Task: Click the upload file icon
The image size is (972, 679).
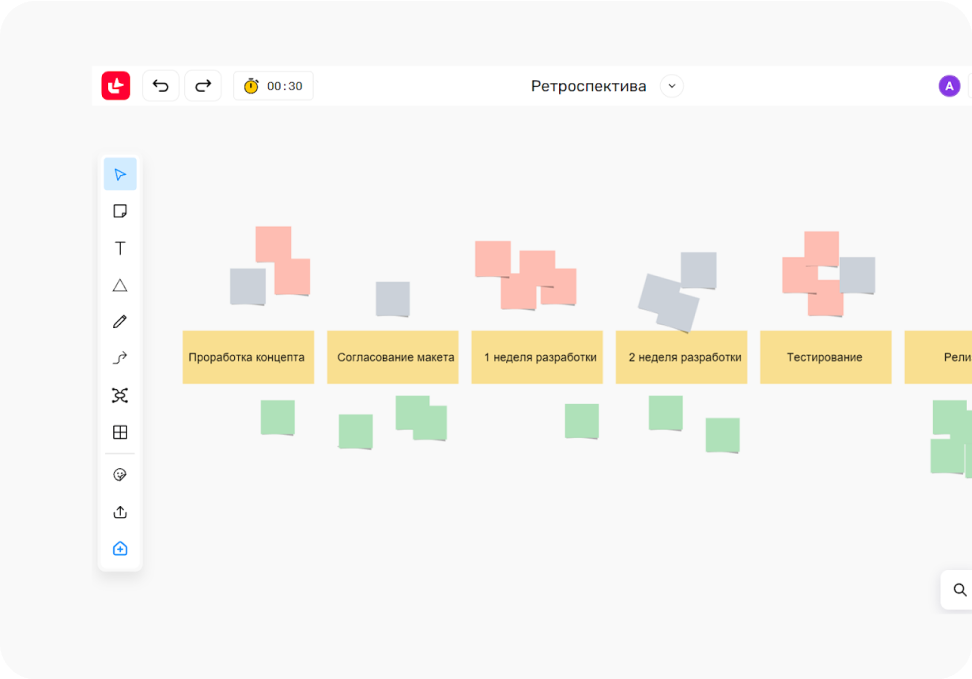Action: tap(120, 512)
